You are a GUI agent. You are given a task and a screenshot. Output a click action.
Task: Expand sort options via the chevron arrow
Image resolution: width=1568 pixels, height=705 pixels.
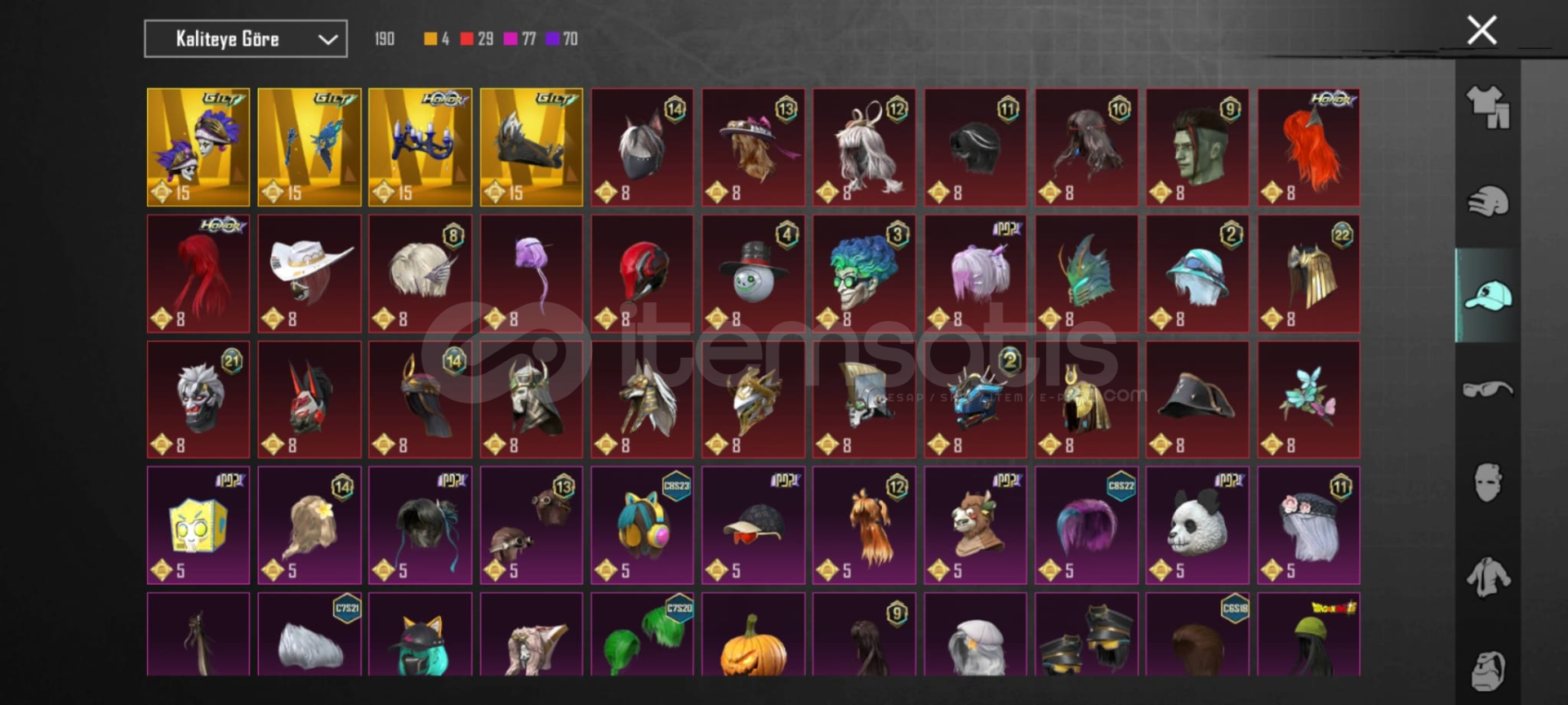point(327,39)
